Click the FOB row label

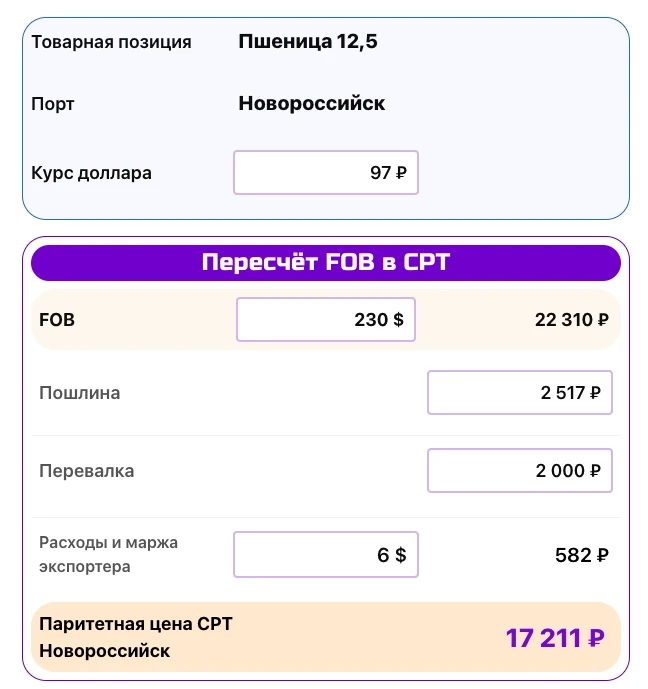point(57,321)
